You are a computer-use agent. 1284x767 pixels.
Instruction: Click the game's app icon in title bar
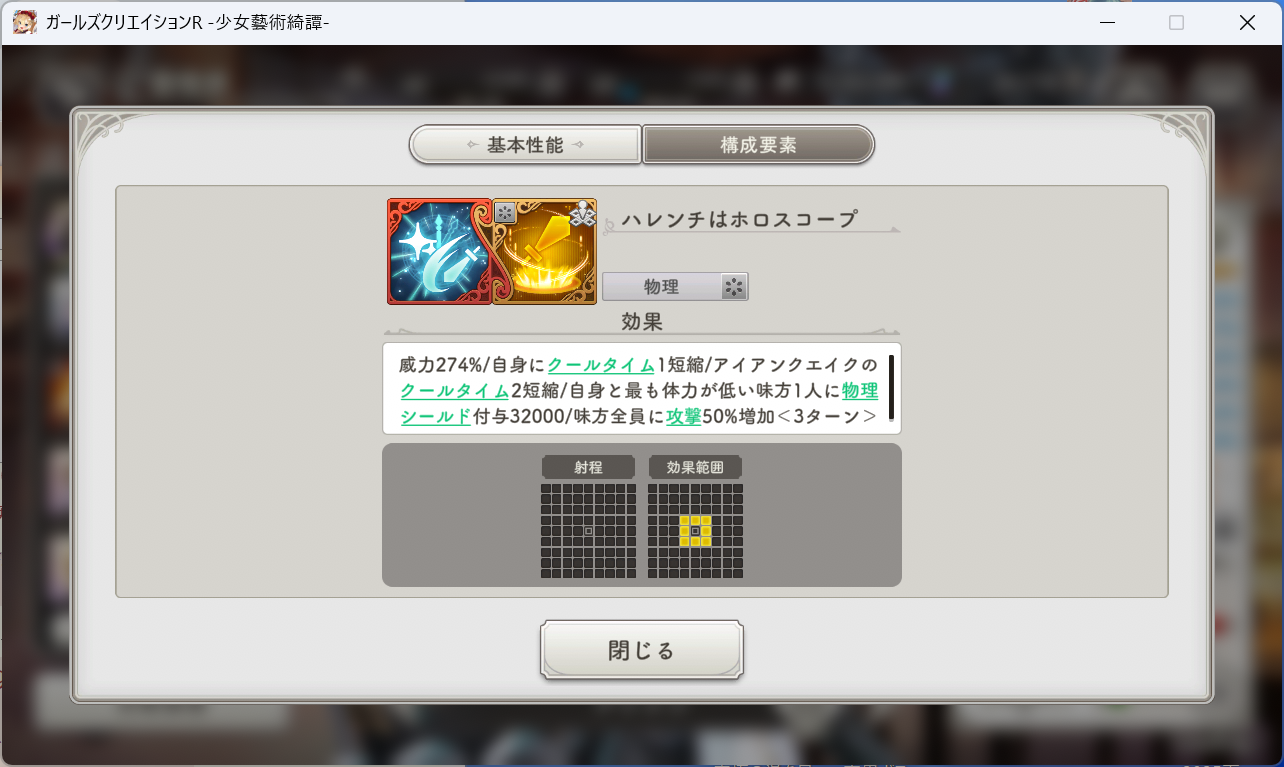[25, 22]
